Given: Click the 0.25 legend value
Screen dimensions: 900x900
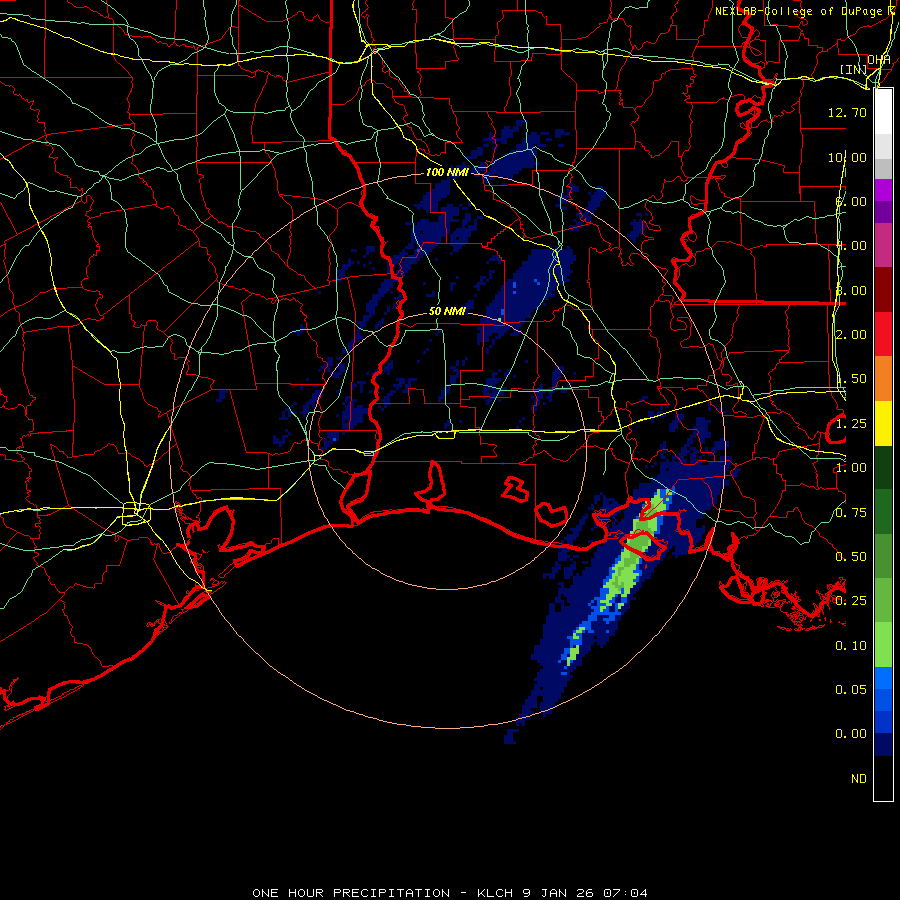Looking at the screenshot, I should click(851, 601).
